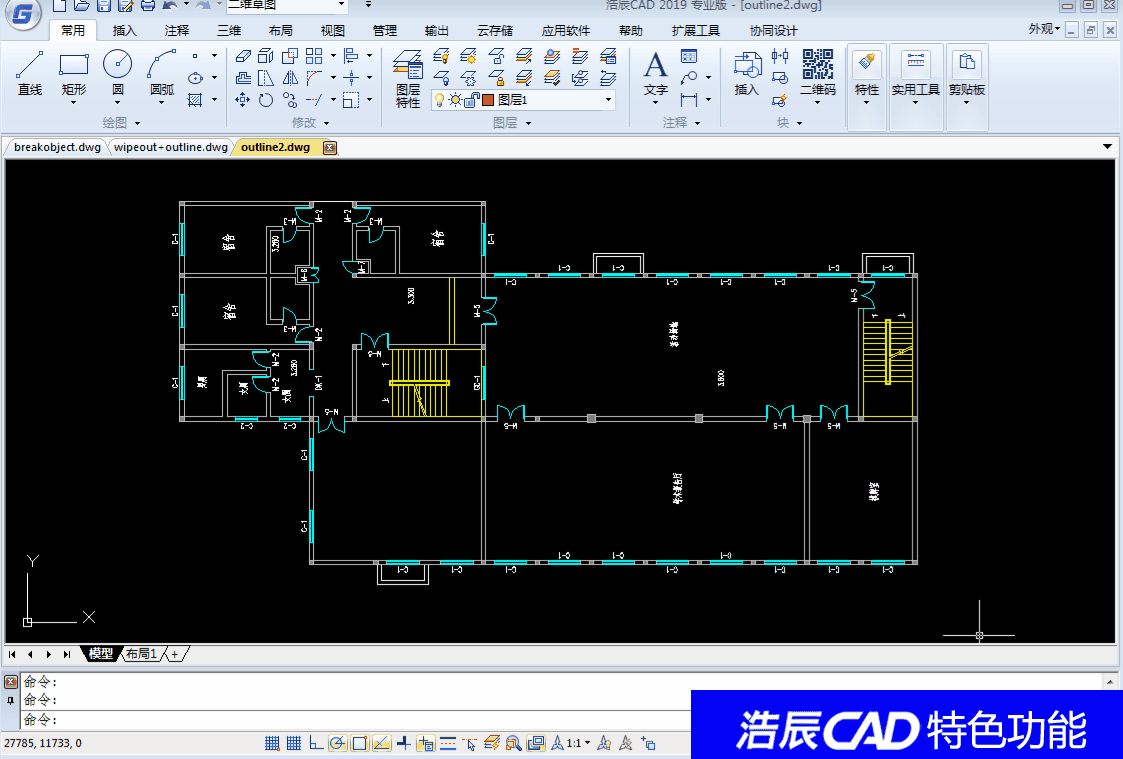
Task: Click the Rotate tool in the 修改 panel
Action: tap(266, 100)
